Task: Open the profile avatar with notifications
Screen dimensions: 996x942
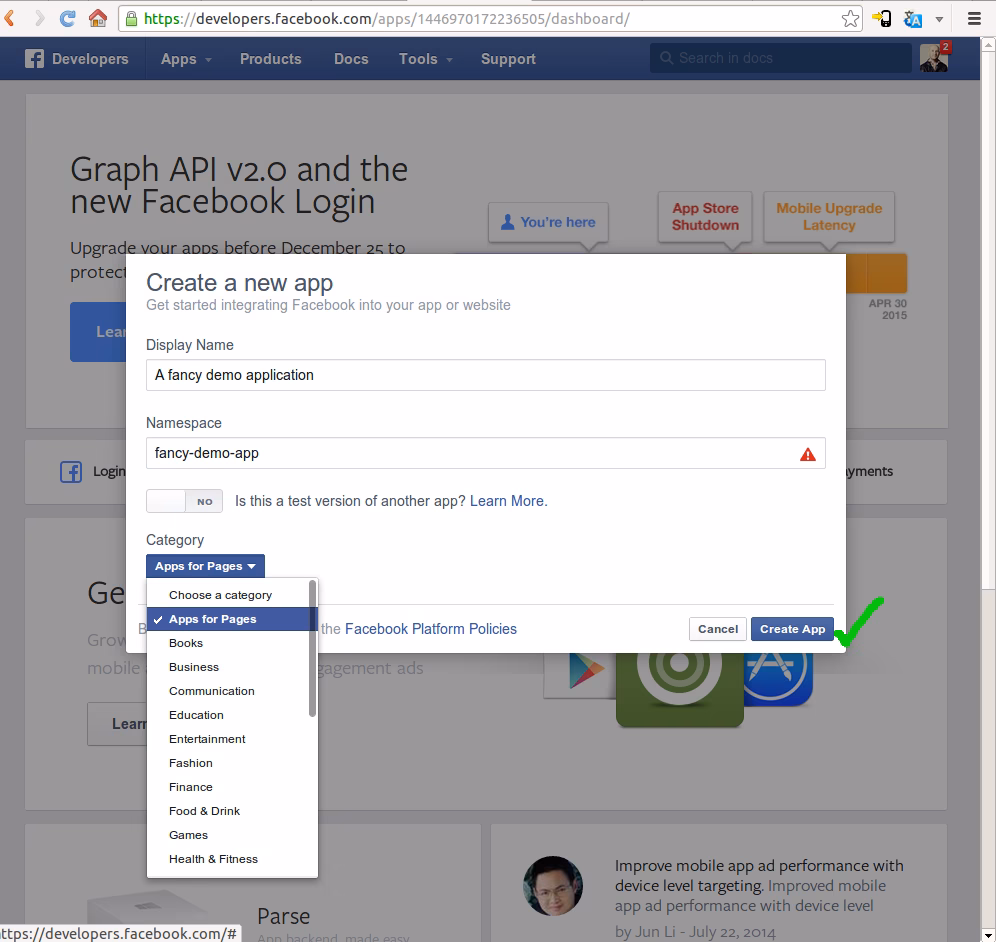Action: coord(934,58)
